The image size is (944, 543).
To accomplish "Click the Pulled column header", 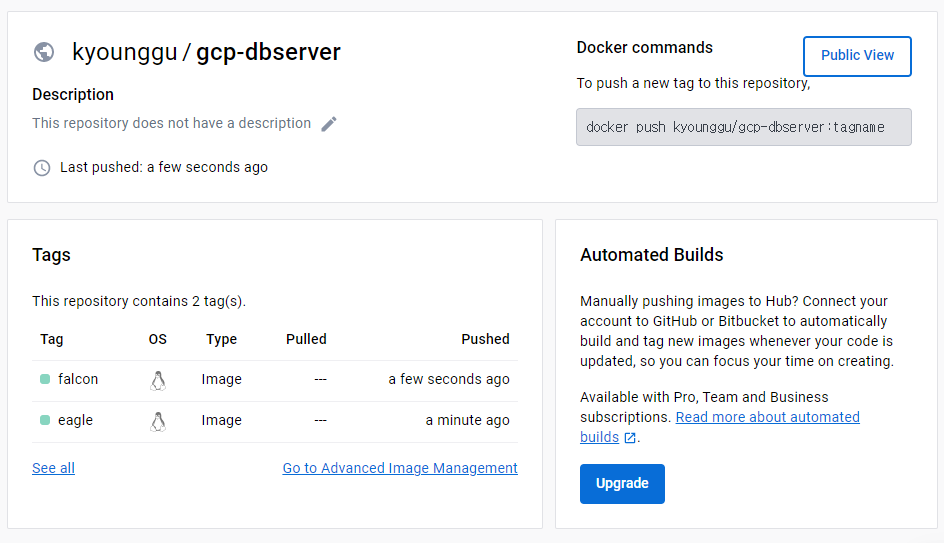I will [306, 340].
